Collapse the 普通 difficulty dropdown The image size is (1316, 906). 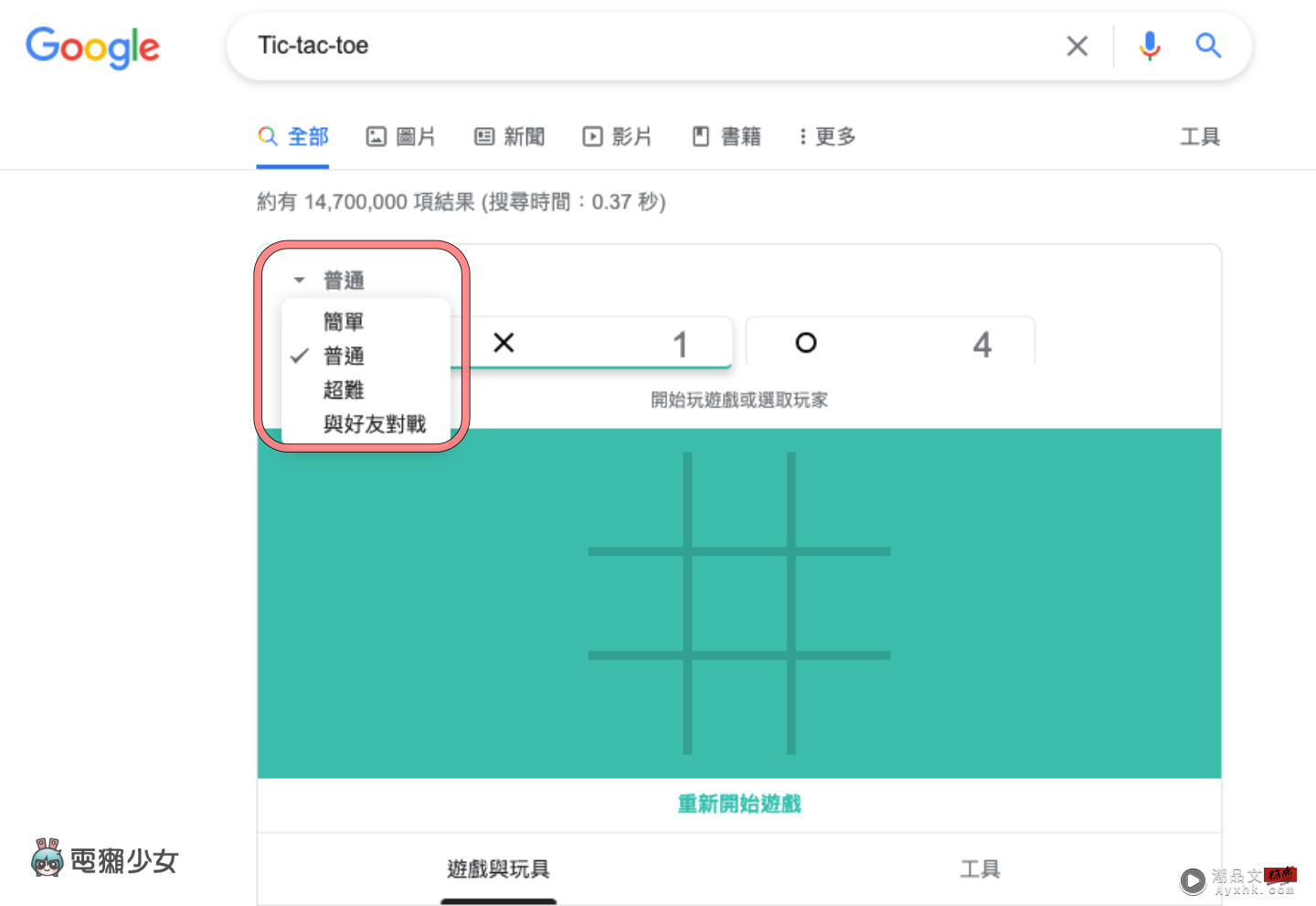329,280
